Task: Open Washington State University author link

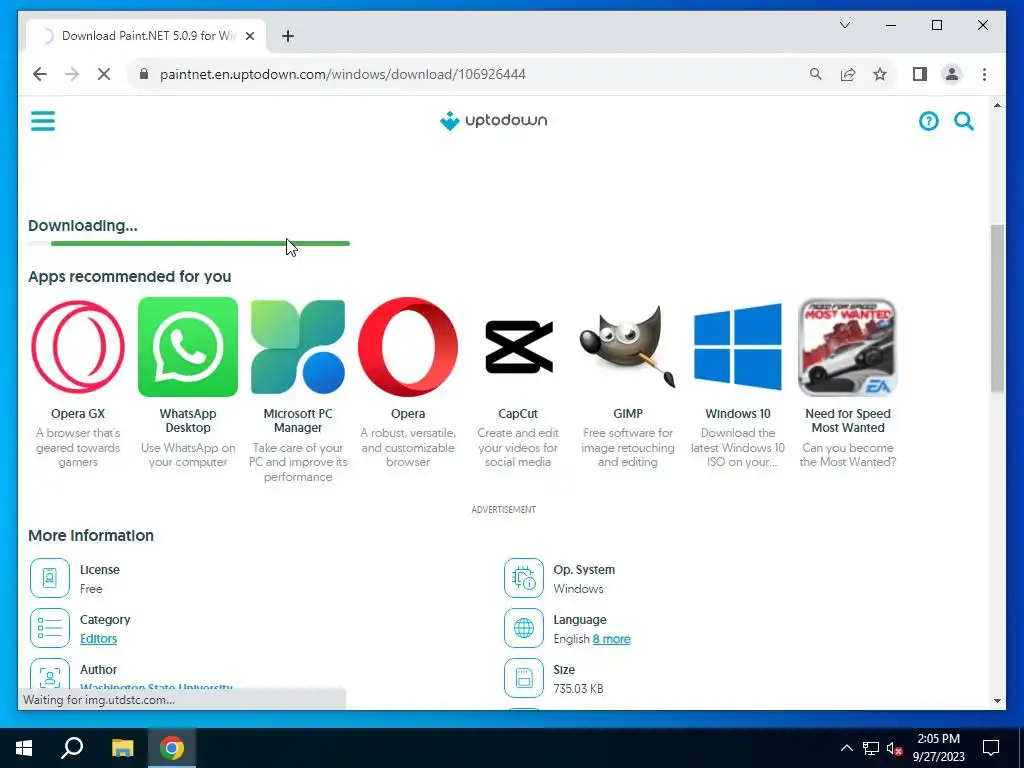Action: (x=157, y=688)
